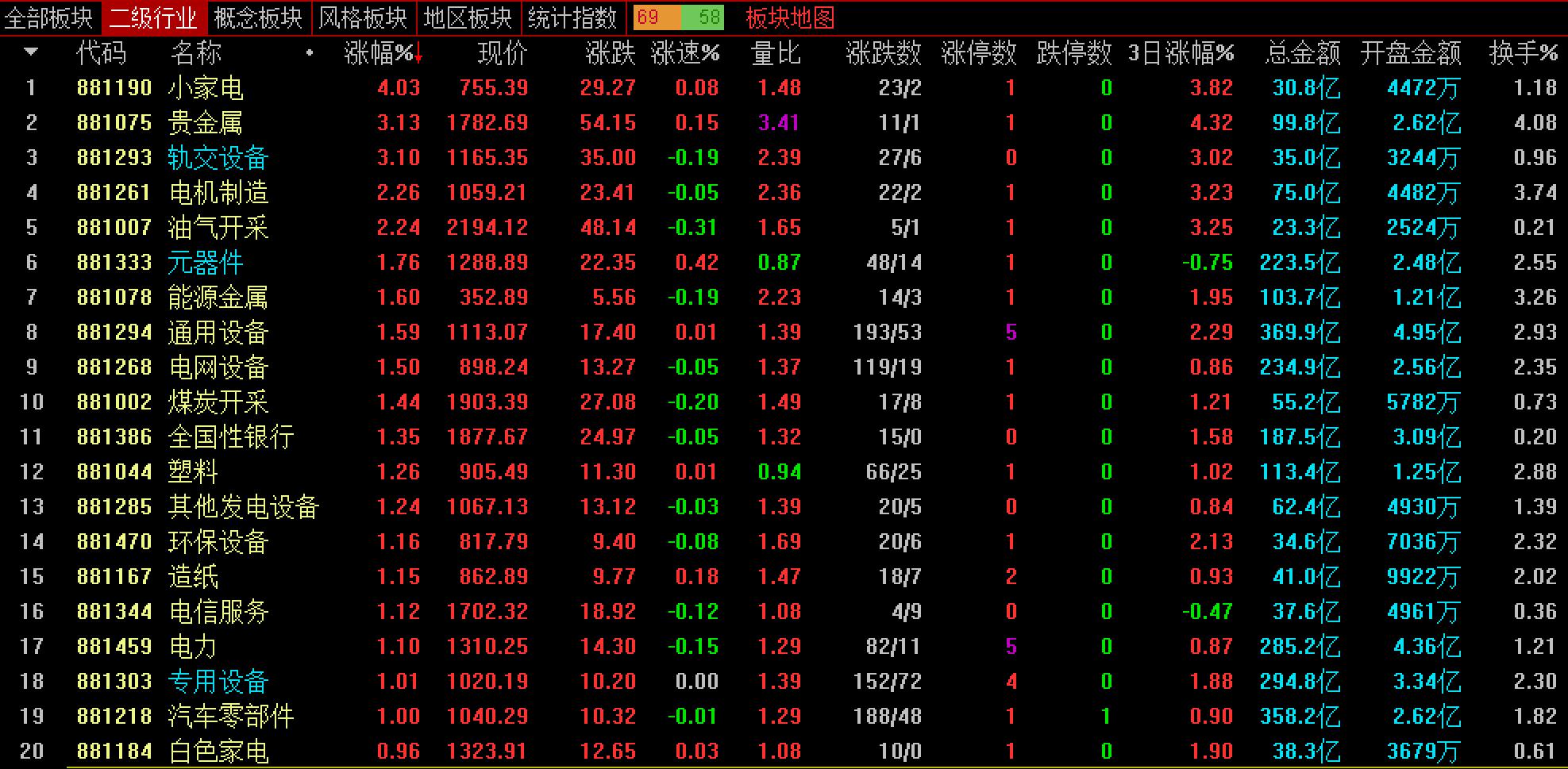Click the green 58 falling-count bar

coord(702,17)
